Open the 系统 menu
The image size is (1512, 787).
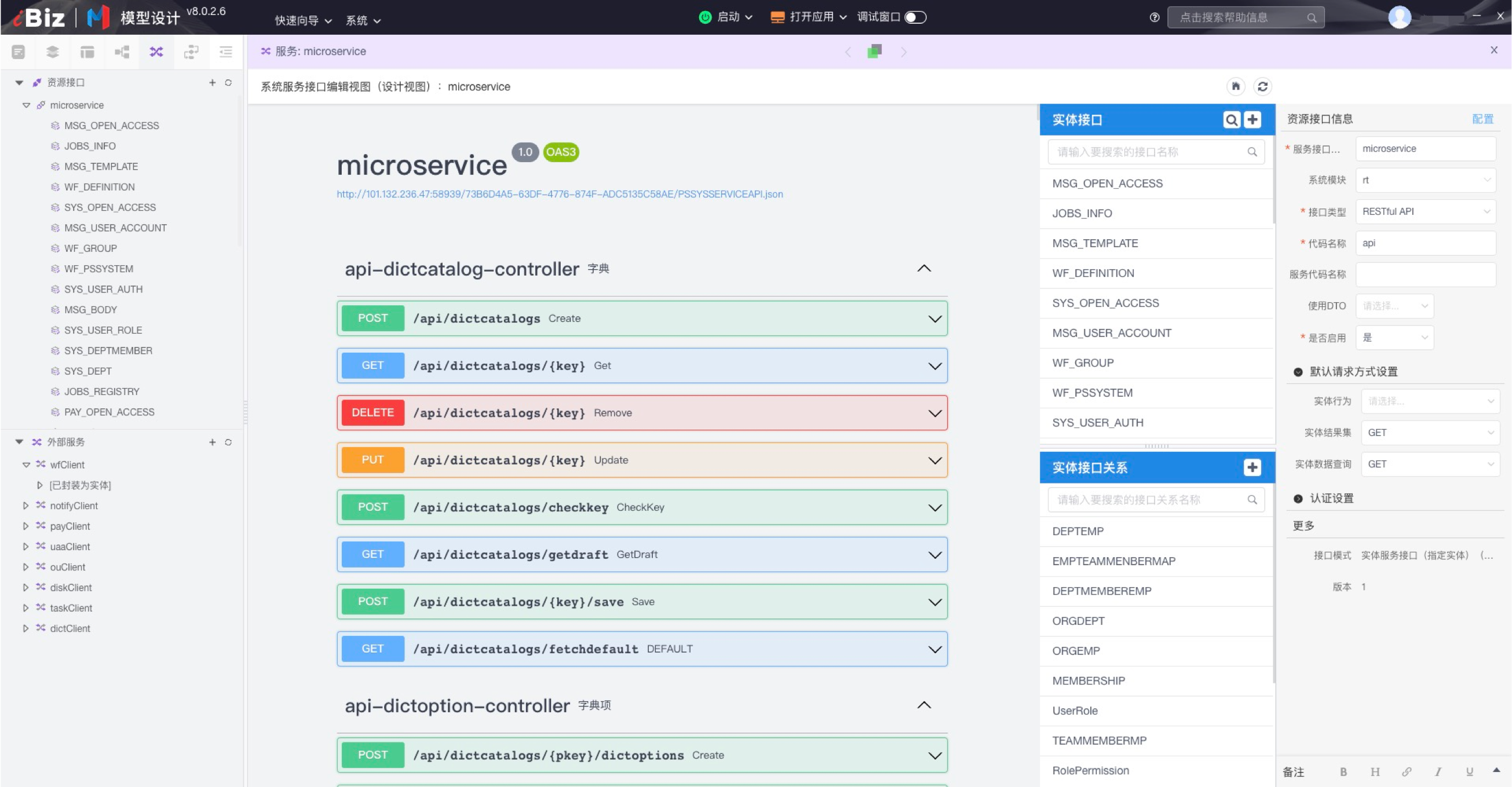click(363, 20)
